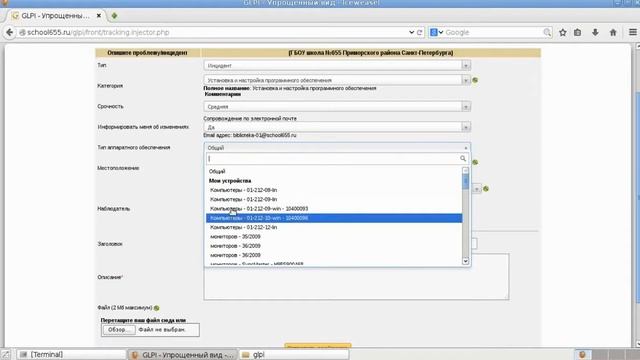Open the search engine selector icon

pyautogui.click(x=436, y=32)
